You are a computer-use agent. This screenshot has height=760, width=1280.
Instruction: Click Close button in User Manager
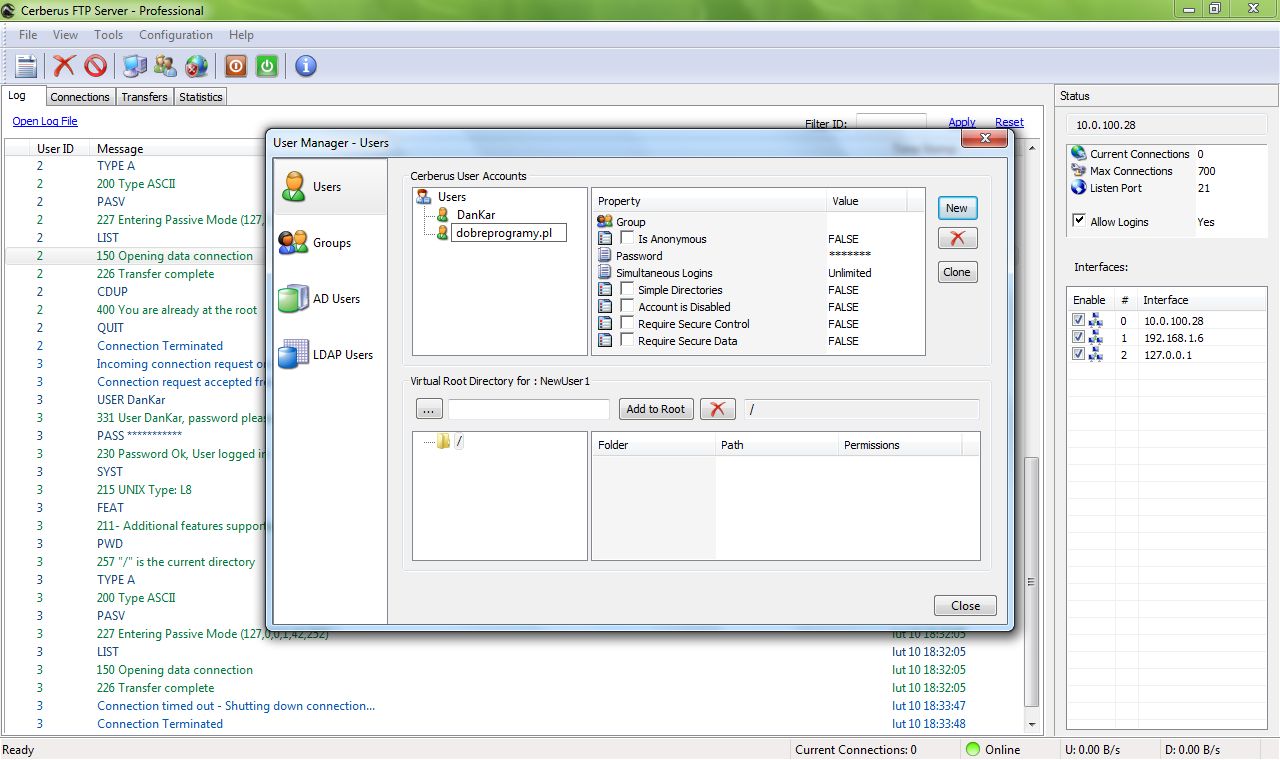[x=965, y=605]
